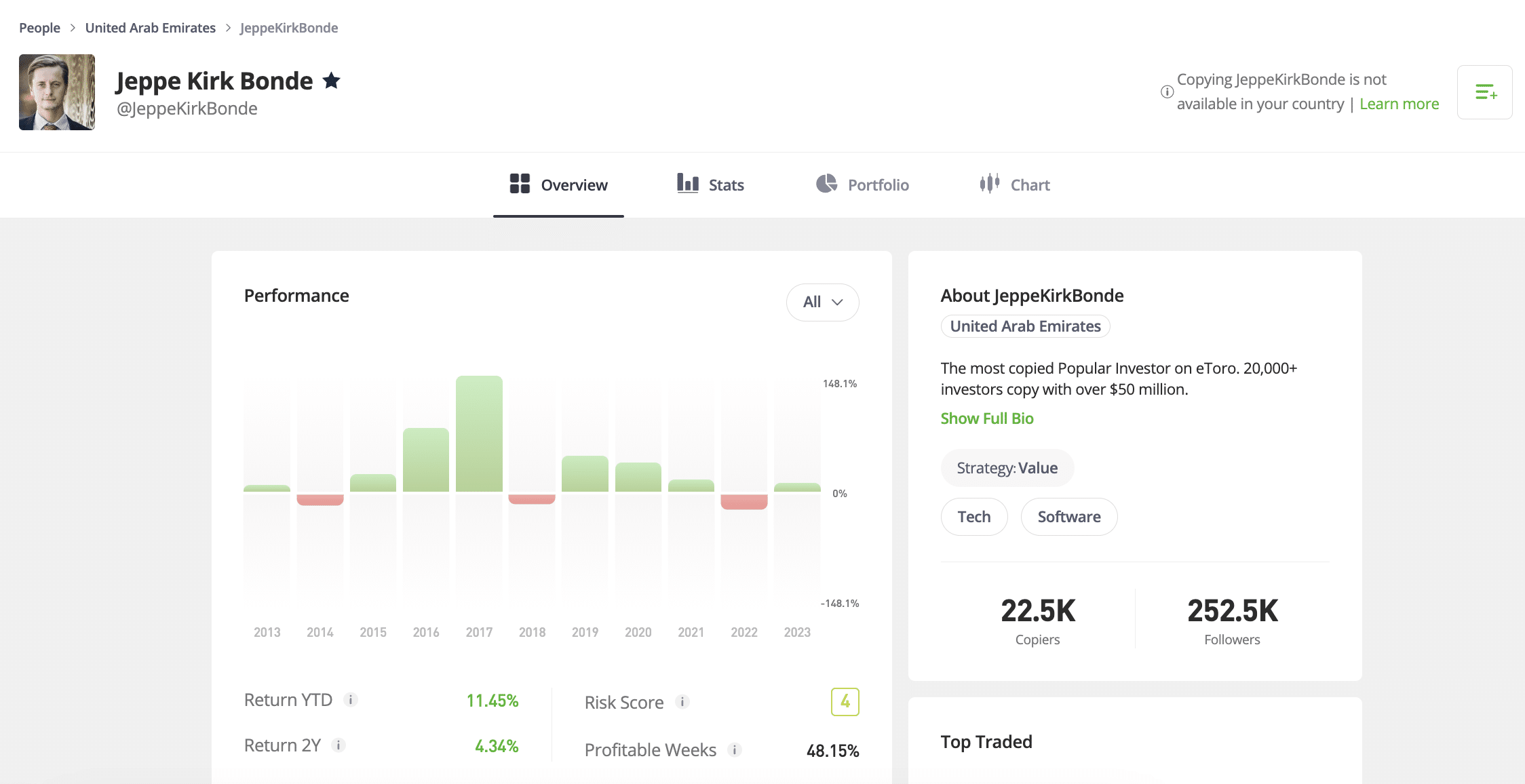Switch to the Stats tab
This screenshot has width=1525, height=784.
(x=710, y=184)
